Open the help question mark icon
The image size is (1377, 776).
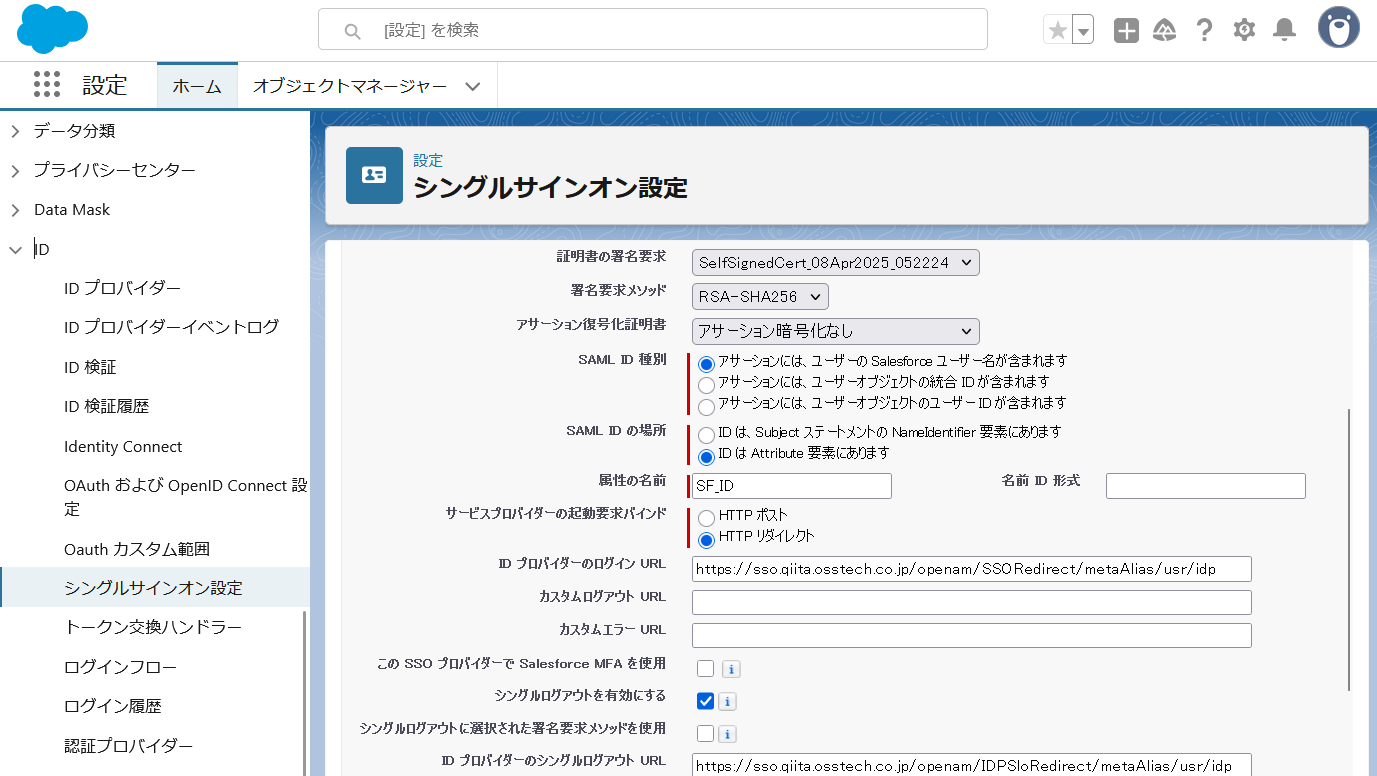[x=1204, y=30]
